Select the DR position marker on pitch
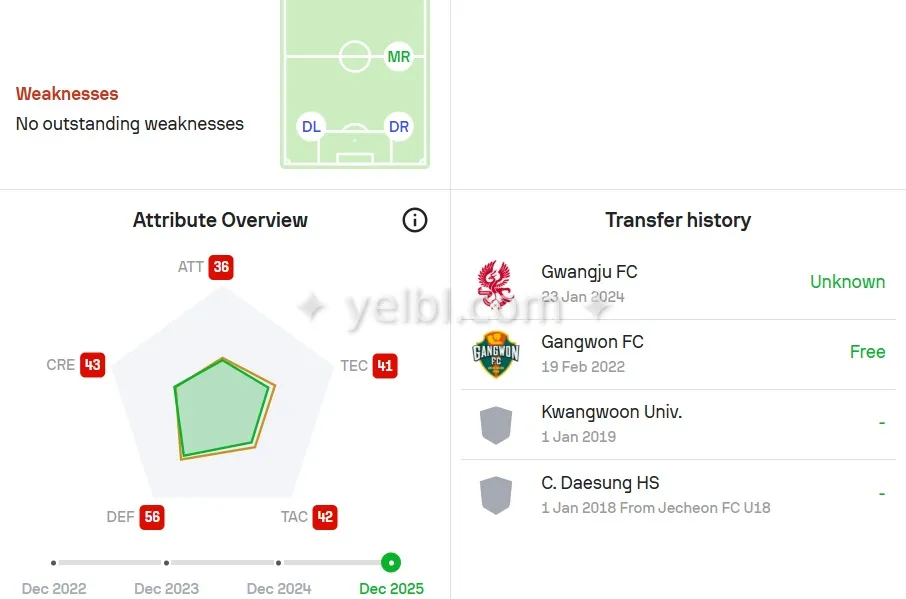 pos(399,127)
